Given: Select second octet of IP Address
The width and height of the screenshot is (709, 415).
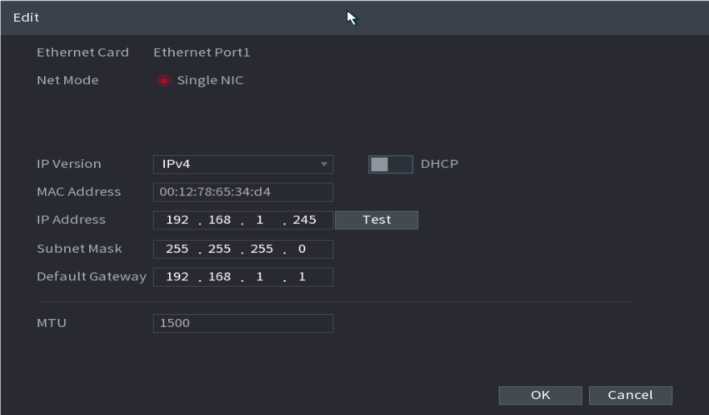Looking at the screenshot, I should pos(218,220).
